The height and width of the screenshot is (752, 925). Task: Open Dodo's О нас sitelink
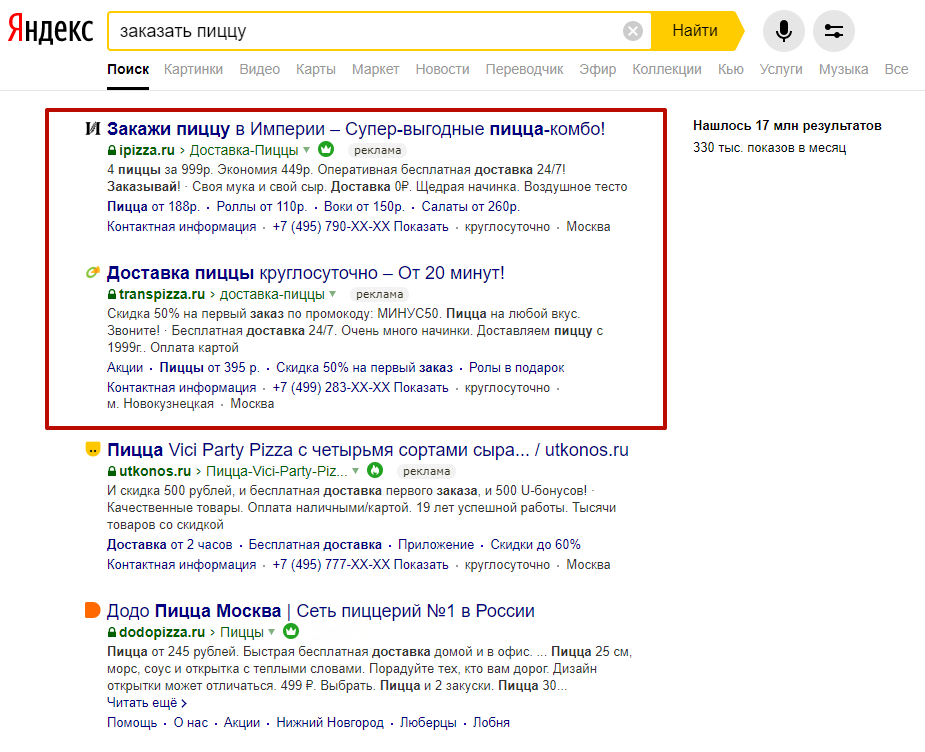pos(191,723)
